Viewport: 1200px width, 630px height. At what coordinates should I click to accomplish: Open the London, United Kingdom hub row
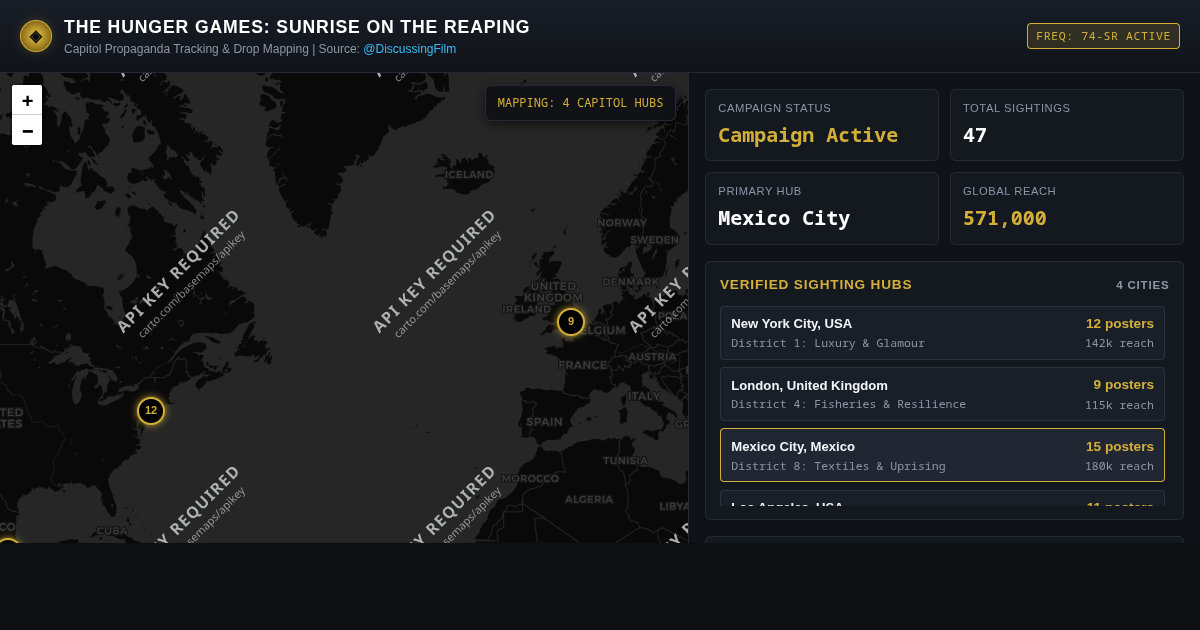pos(942,394)
